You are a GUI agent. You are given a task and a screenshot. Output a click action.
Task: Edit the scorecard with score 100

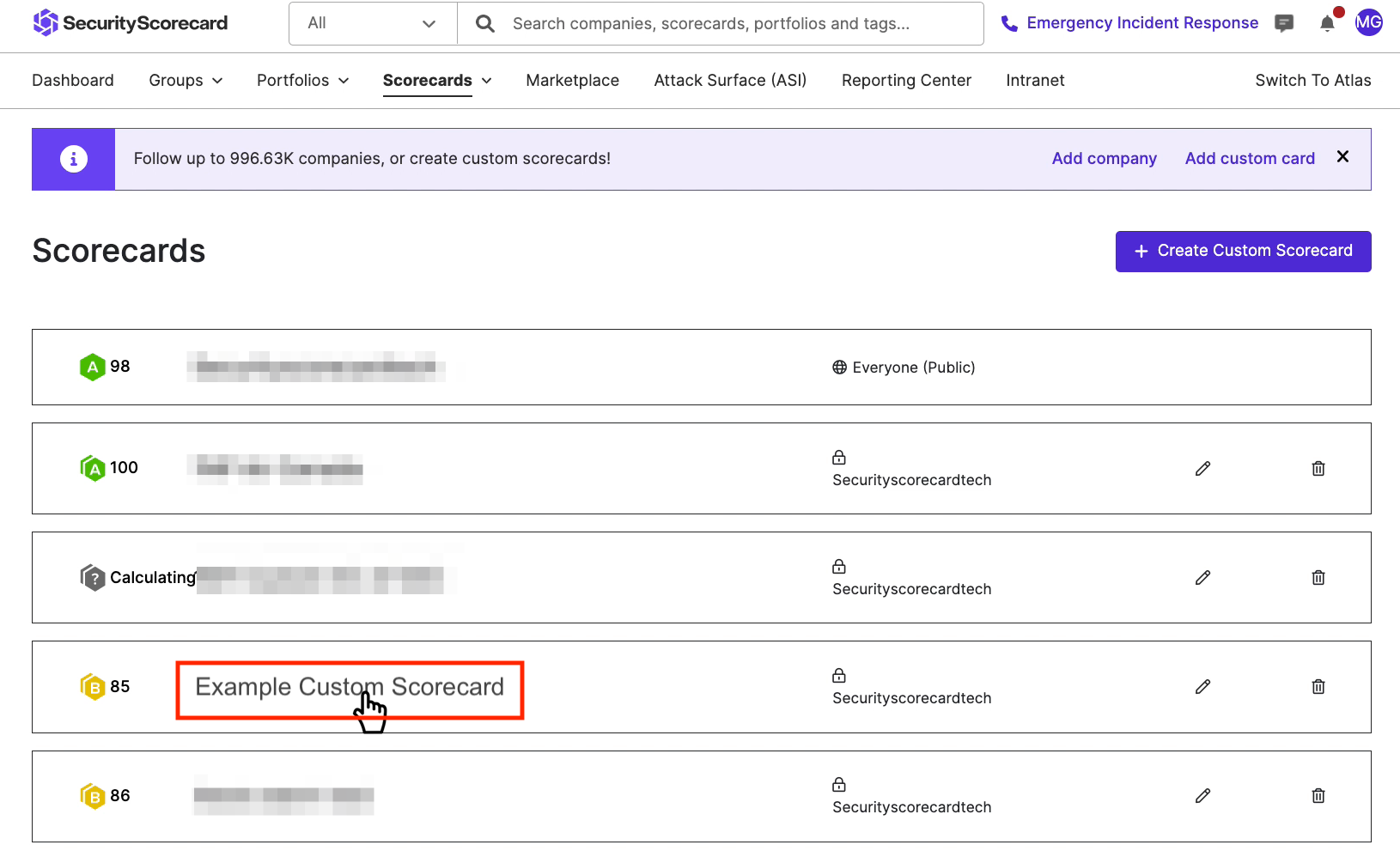tap(1202, 468)
